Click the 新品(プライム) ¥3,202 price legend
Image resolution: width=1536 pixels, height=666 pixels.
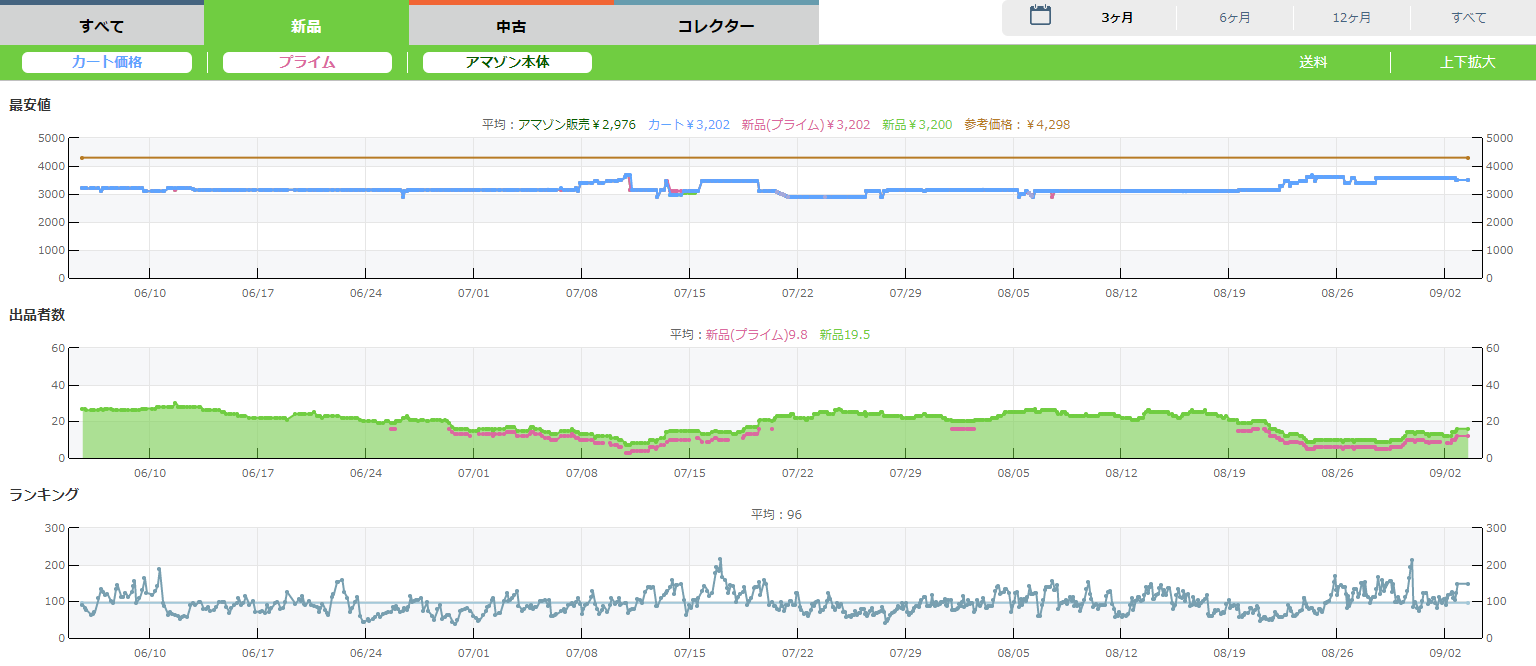pyautogui.click(x=805, y=125)
